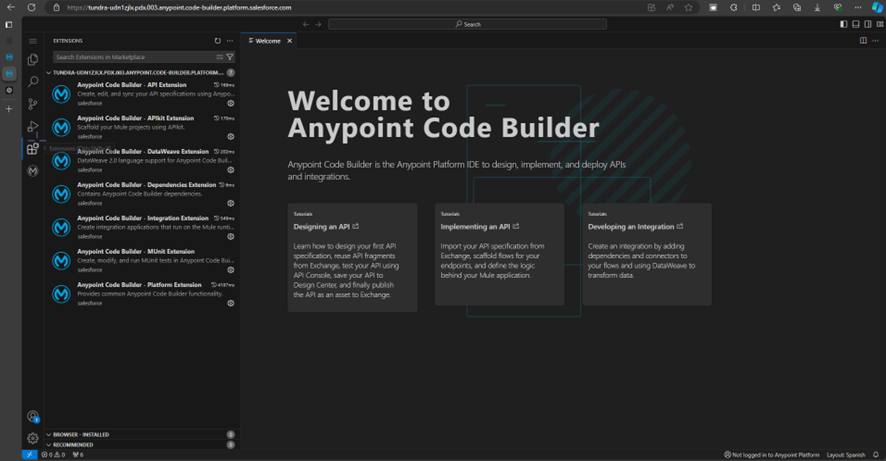Screen dimensions: 886x461
Task: Click Layout: Spanish in status bar
Action: [x=846, y=455]
